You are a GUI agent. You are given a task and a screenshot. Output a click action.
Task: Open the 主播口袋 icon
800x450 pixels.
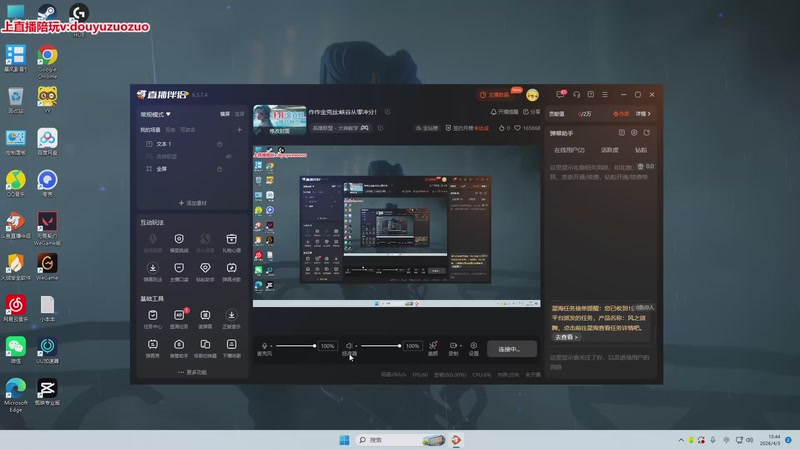tap(179, 268)
